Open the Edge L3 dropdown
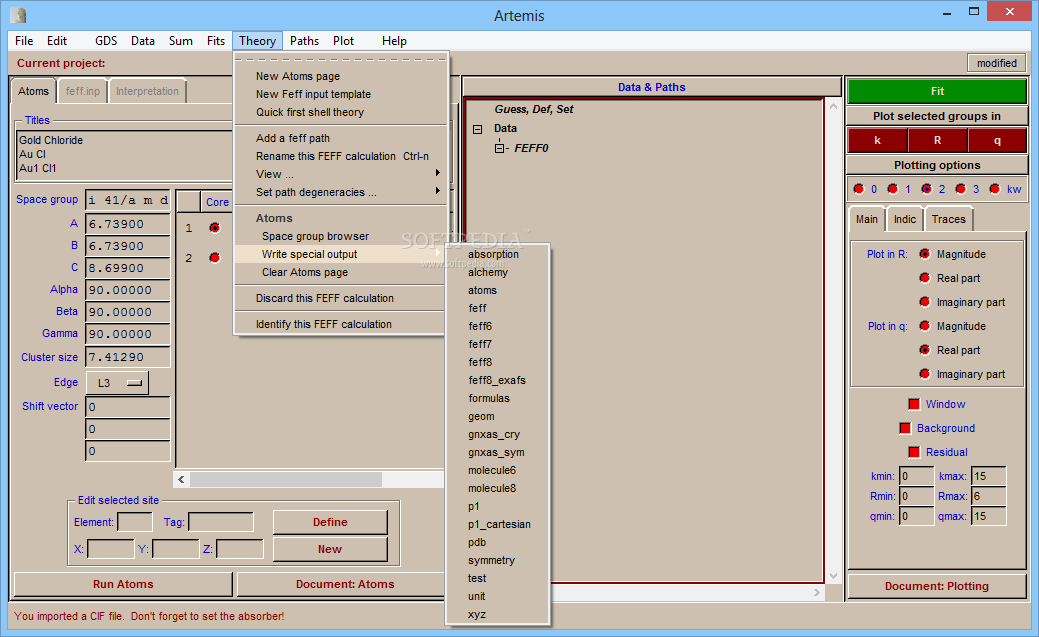This screenshot has width=1039, height=637. click(118, 383)
